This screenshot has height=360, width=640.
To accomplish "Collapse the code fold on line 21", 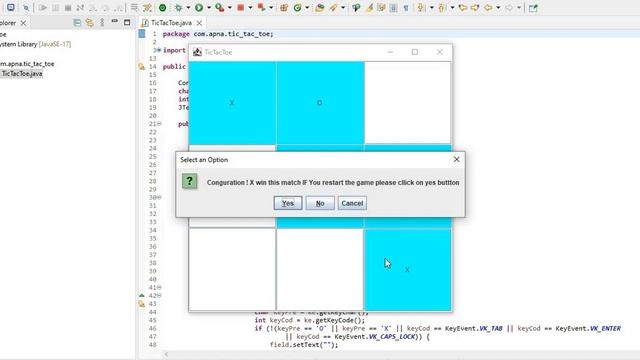I will [x=159, y=124].
